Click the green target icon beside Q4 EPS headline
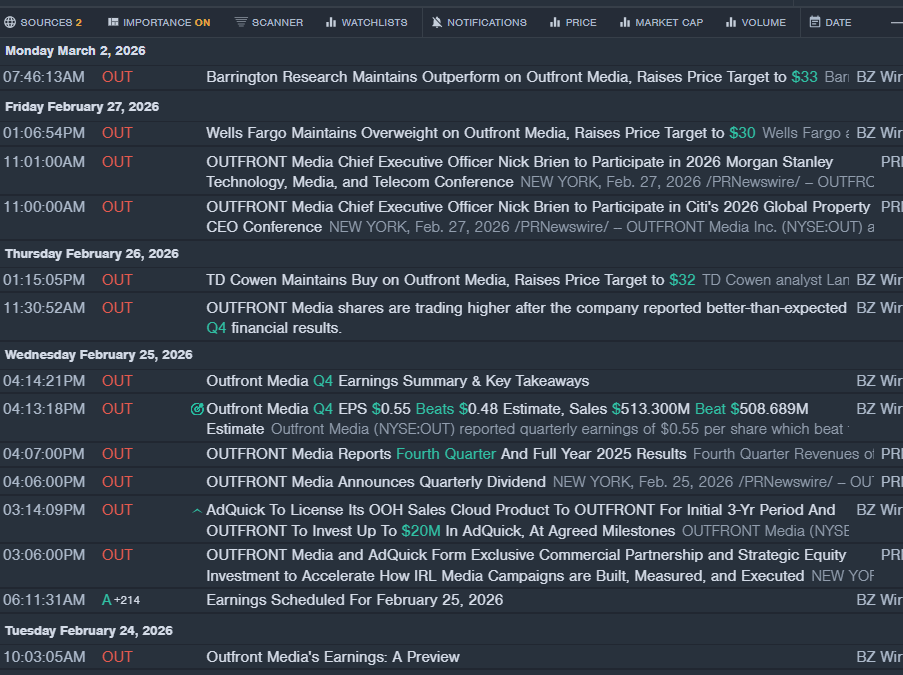Image resolution: width=903 pixels, height=675 pixels. click(x=197, y=409)
